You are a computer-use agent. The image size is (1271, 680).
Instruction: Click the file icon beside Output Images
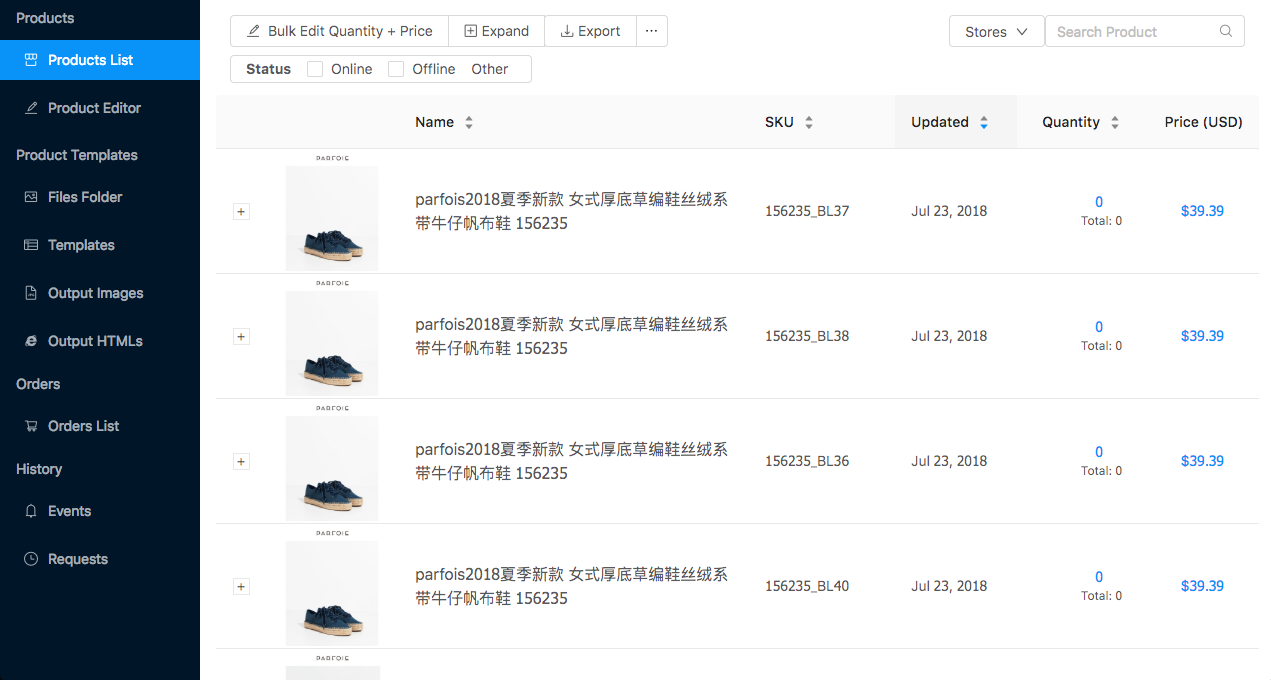point(31,293)
